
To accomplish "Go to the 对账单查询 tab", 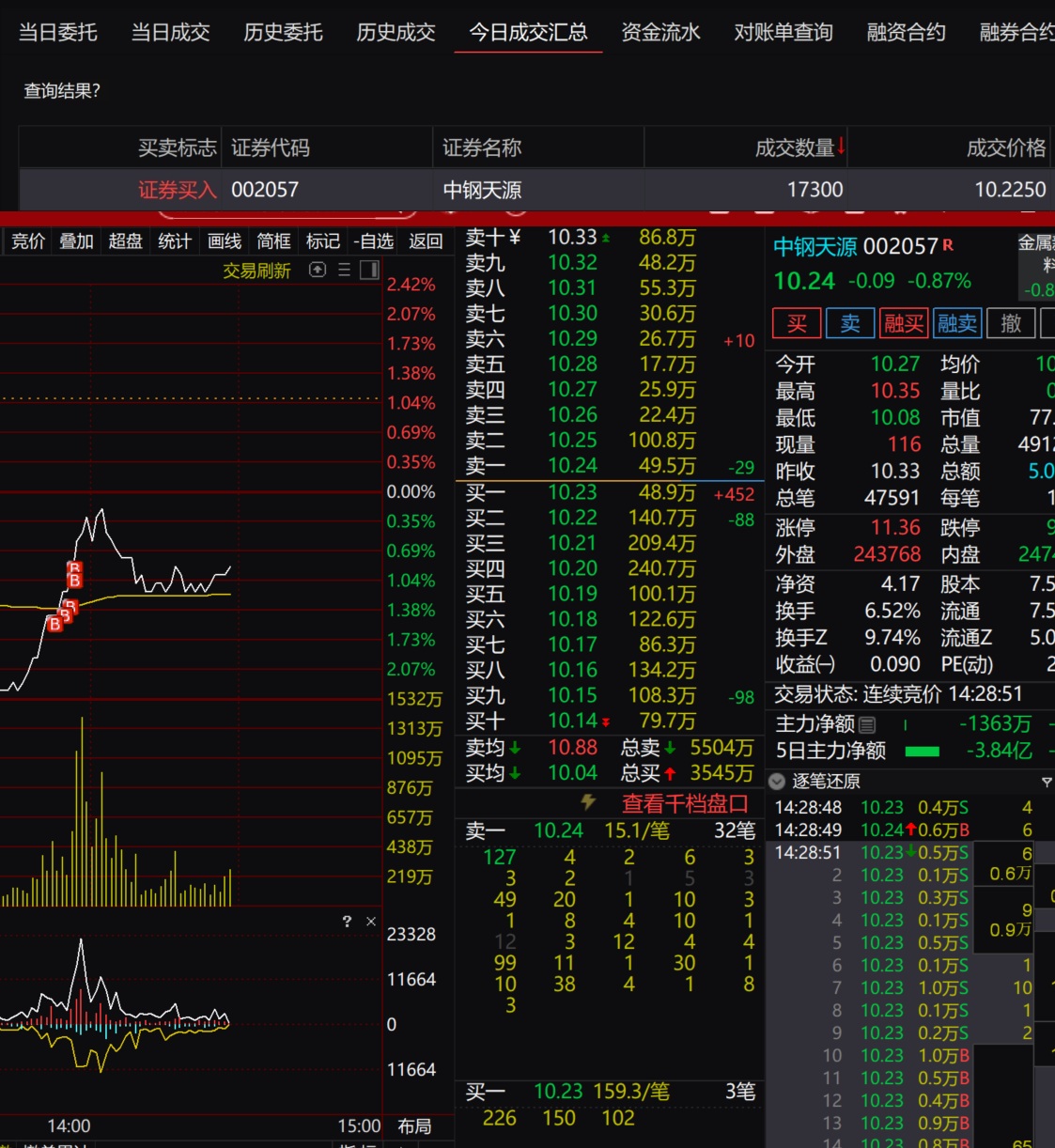I will [783, 33].
